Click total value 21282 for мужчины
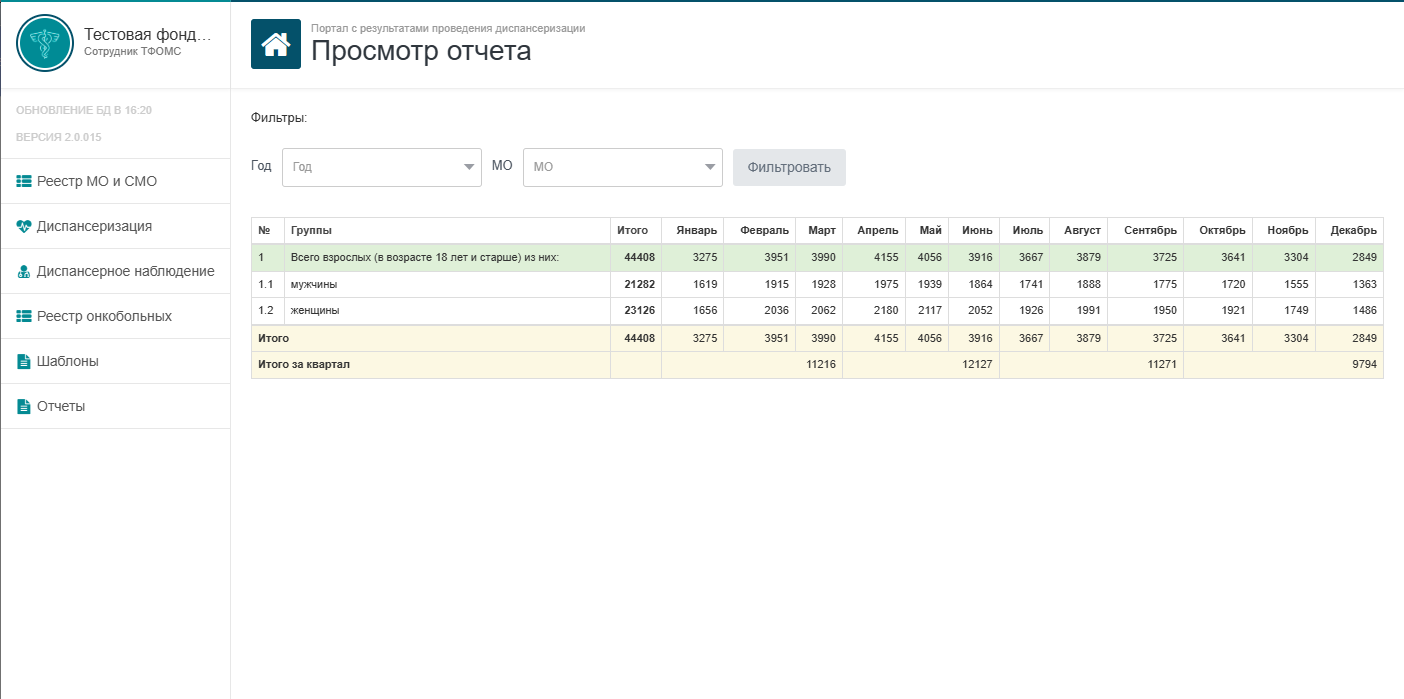Screen dimensions: 1404x699 click(x=639, y=285)
